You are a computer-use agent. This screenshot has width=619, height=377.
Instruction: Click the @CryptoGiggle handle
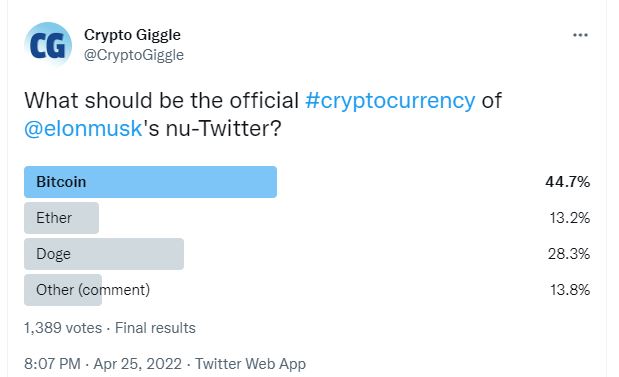pyautogui.click(x=134, y=55)
